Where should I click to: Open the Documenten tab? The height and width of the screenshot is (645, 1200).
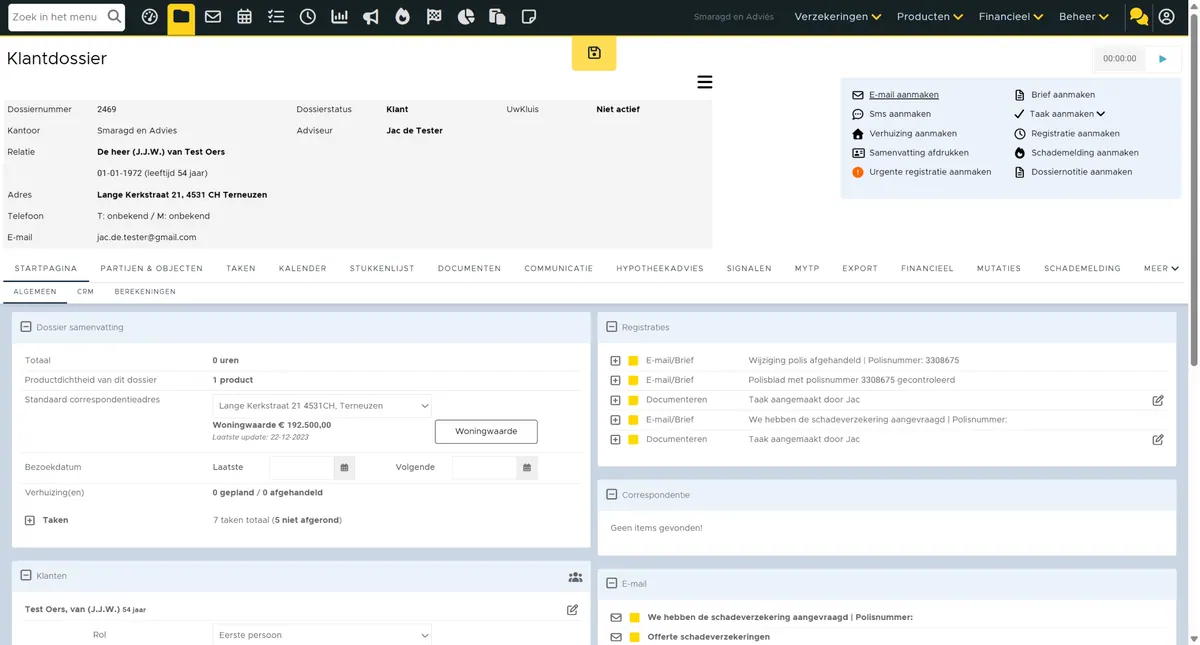point(469,268)
